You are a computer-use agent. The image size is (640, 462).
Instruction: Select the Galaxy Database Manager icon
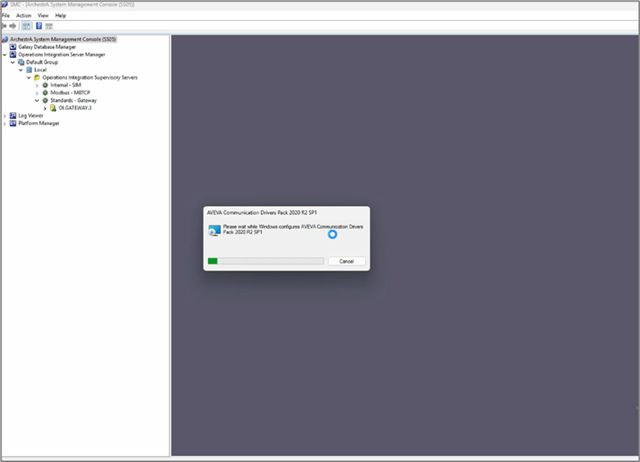[x=13, y=46]
